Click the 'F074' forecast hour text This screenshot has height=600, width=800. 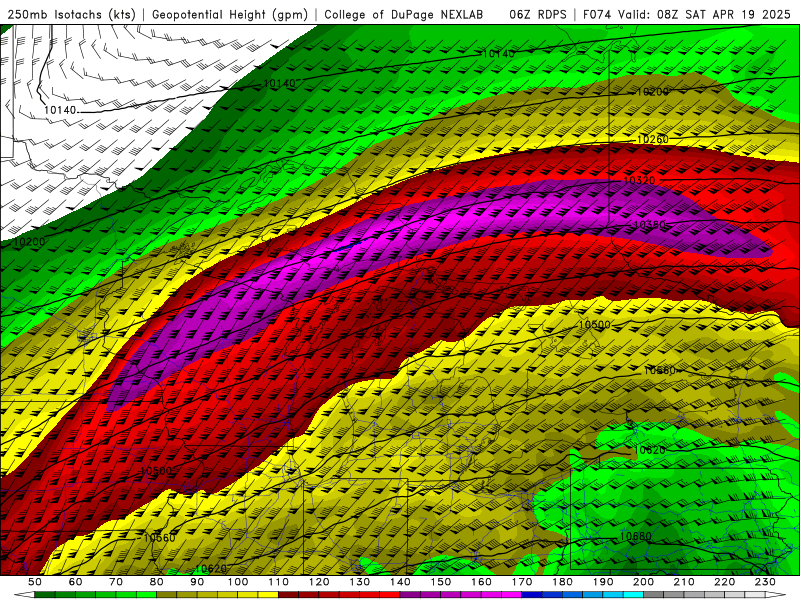coord(598,15)
